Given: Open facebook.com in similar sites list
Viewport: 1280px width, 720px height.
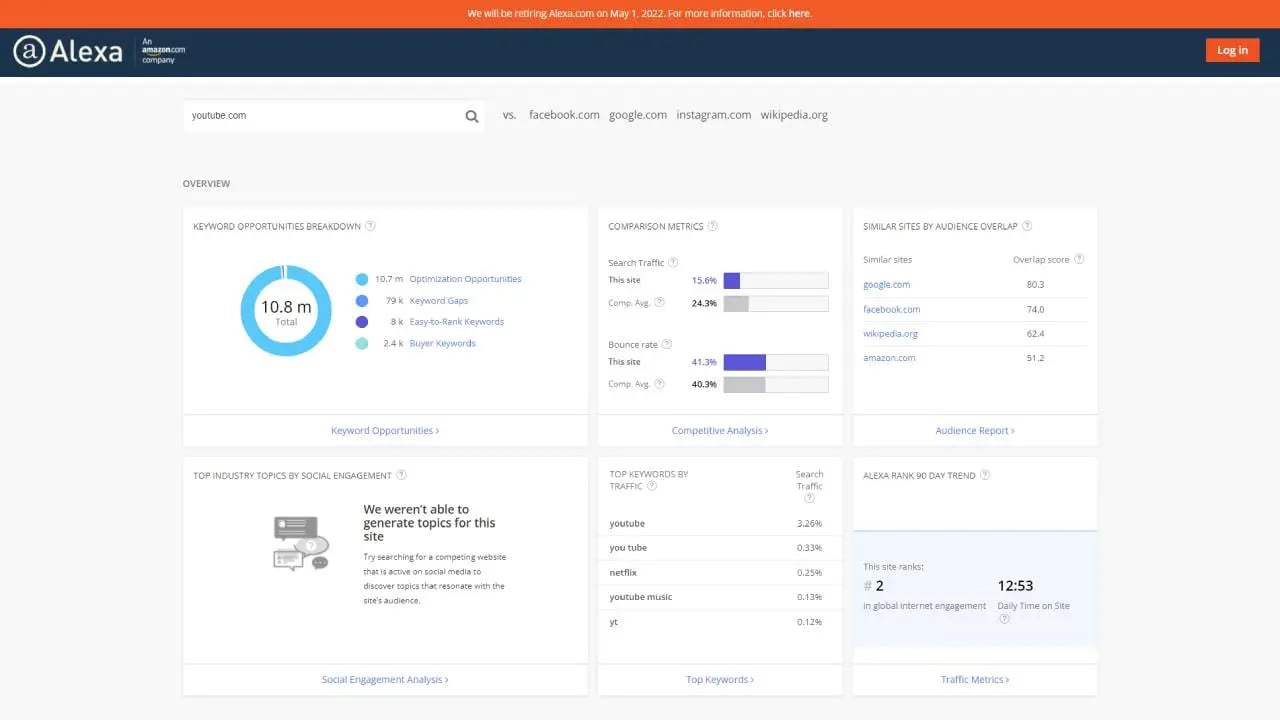Looking at the screenshot, I should [892, 310].
